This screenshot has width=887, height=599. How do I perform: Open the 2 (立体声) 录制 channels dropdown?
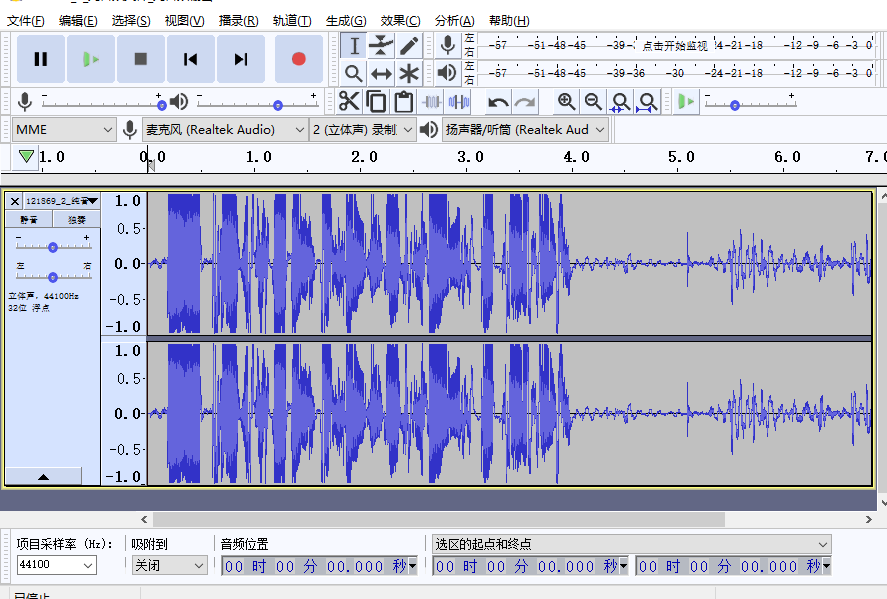point(363,130)
